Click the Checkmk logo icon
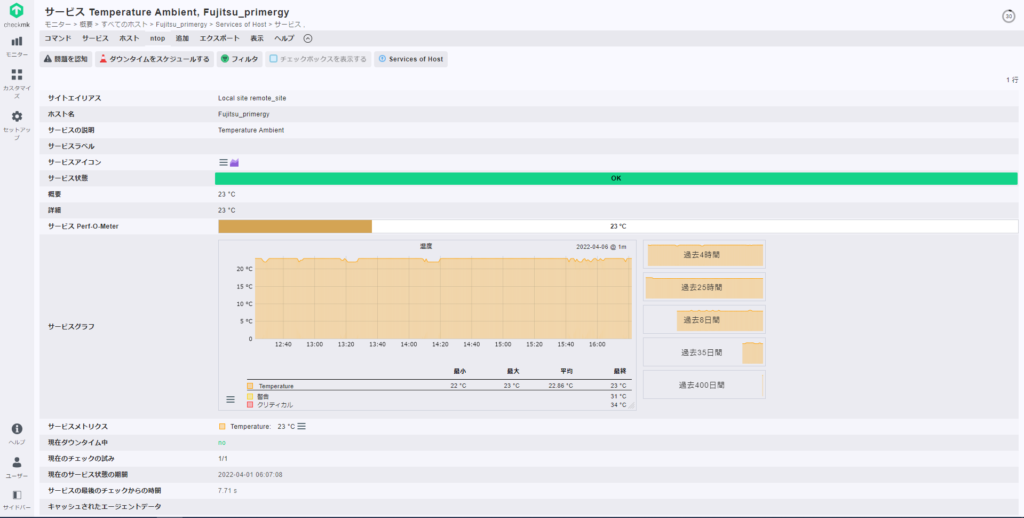This screenshot has width=1024, height=518. (17, 11)
